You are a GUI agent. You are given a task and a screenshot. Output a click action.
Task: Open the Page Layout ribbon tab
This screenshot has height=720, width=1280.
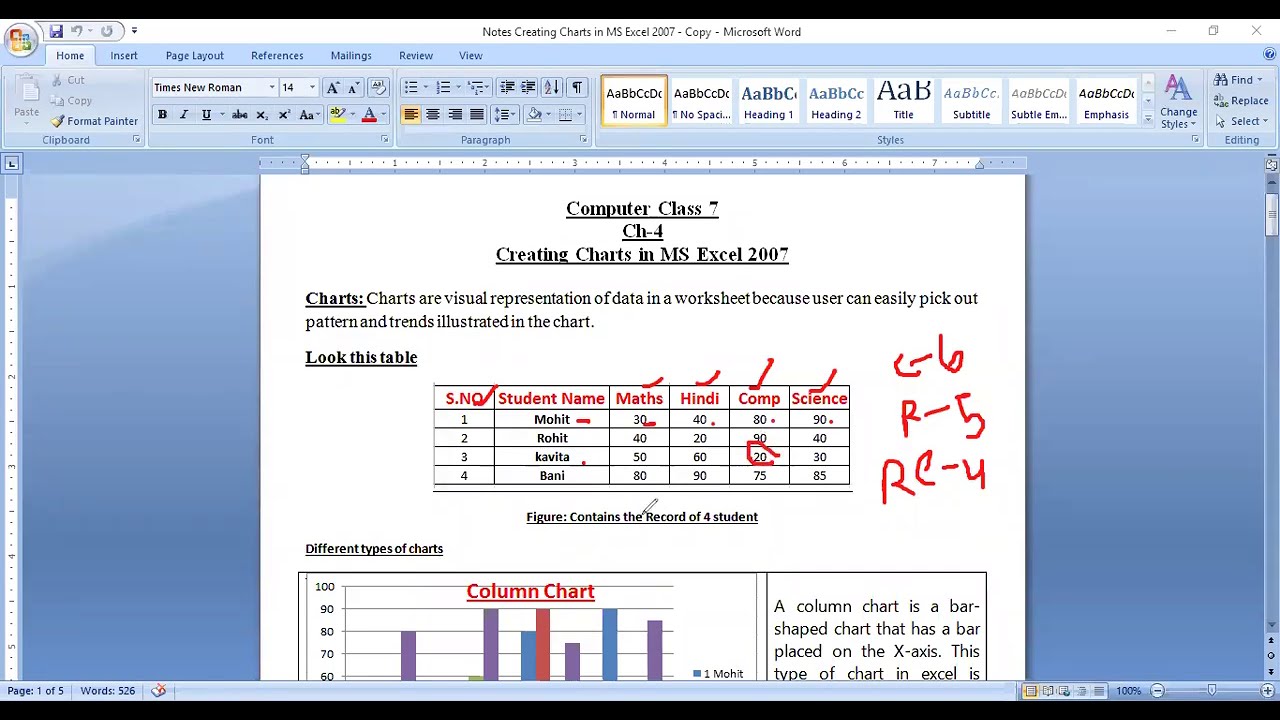tap(195, 56)
